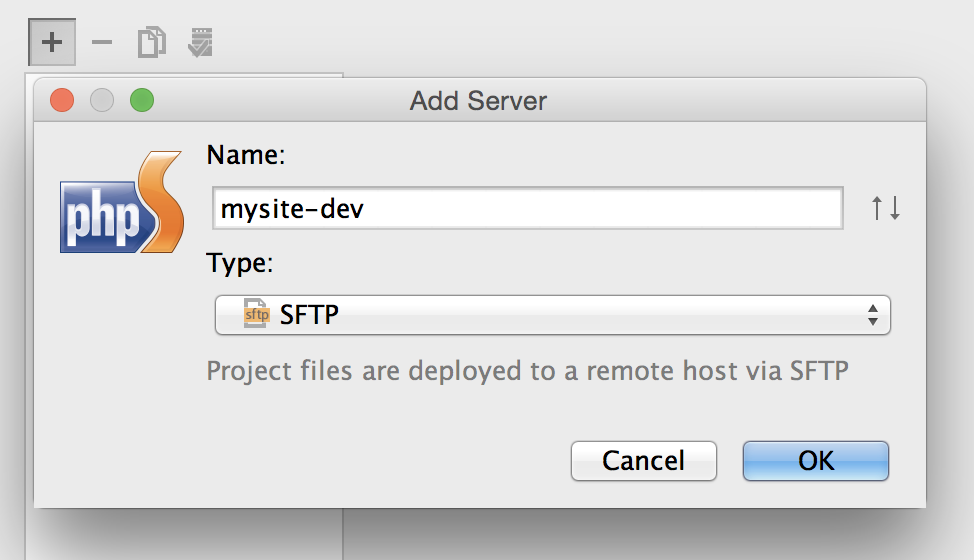Click the sftp file icon in Type dropdown

click(x=256, y=314)
